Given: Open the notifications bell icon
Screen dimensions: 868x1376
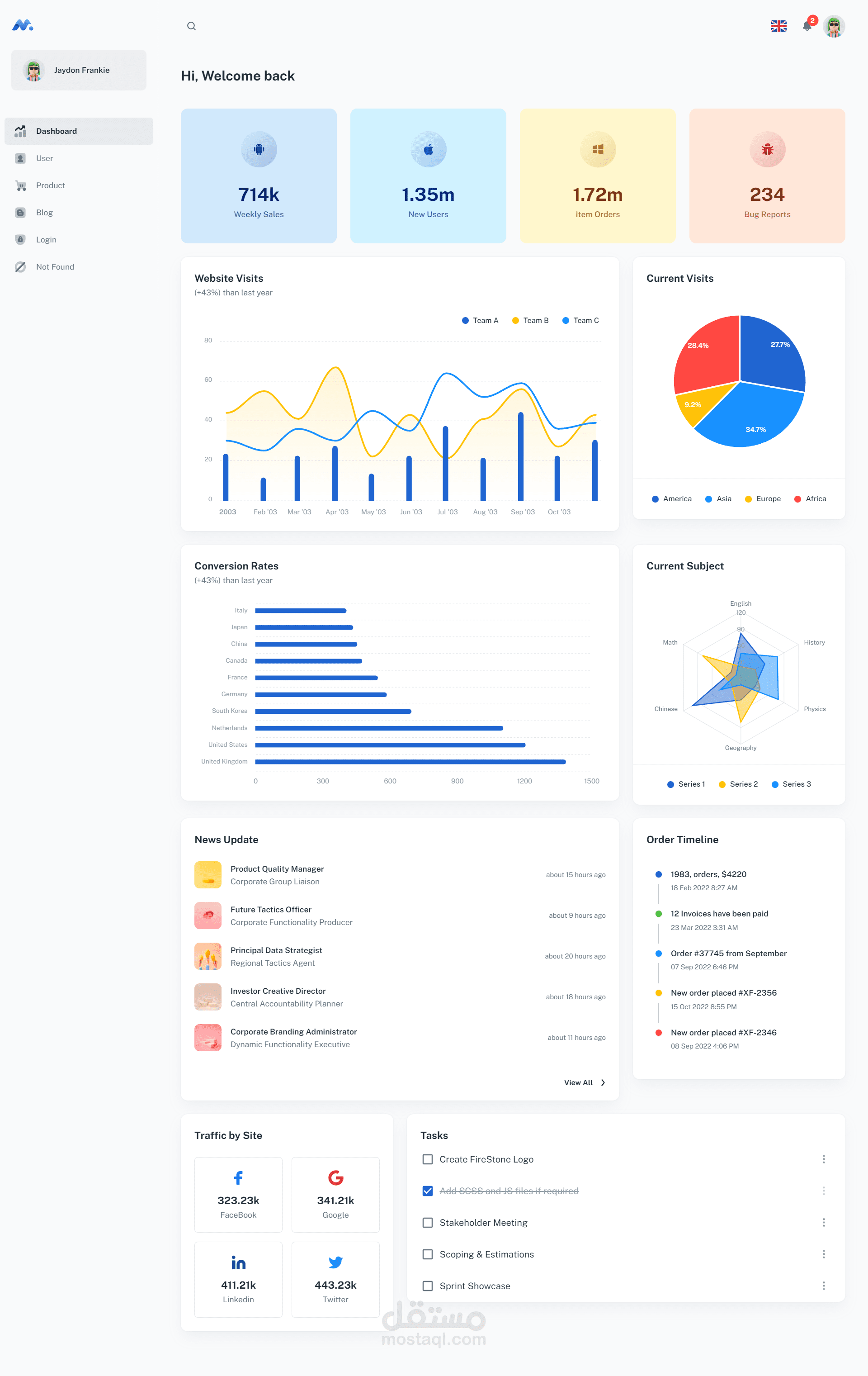Looking at the screenshot, I should [x=807, y=26].
